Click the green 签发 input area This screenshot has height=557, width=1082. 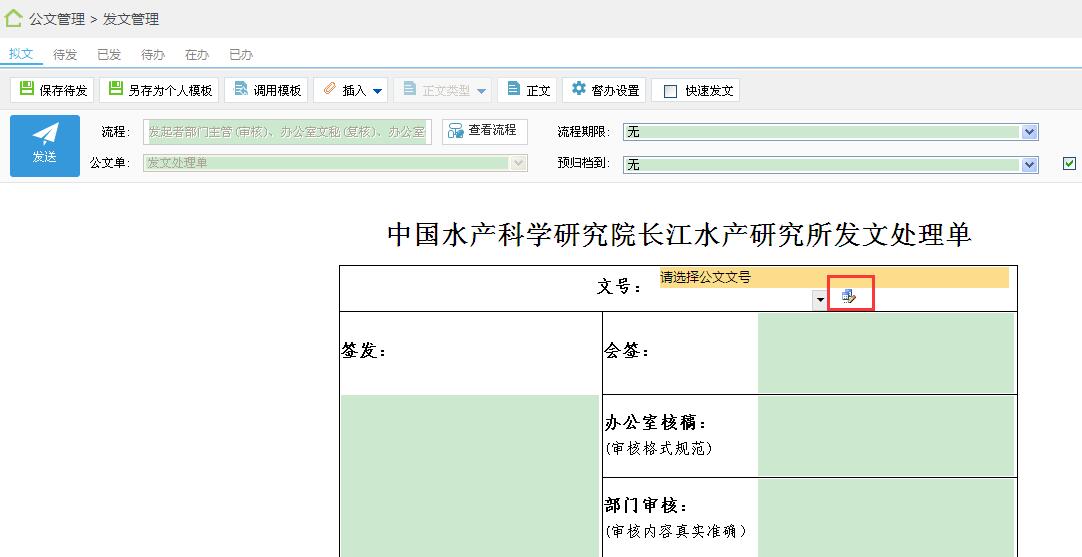470,476
